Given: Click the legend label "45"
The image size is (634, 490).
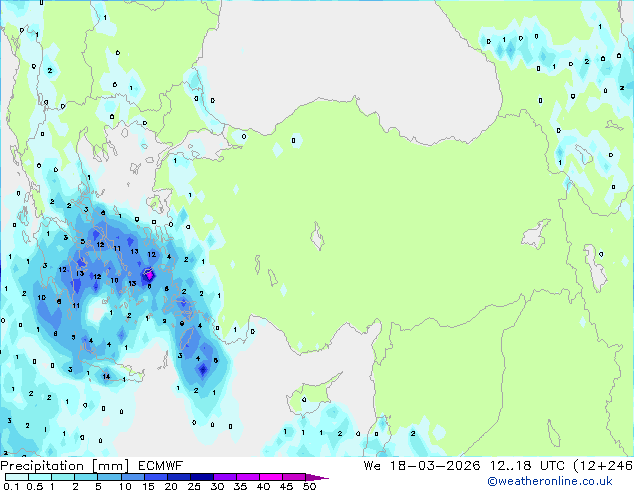Looking at the screenshot, I should [x=286, y=486].
